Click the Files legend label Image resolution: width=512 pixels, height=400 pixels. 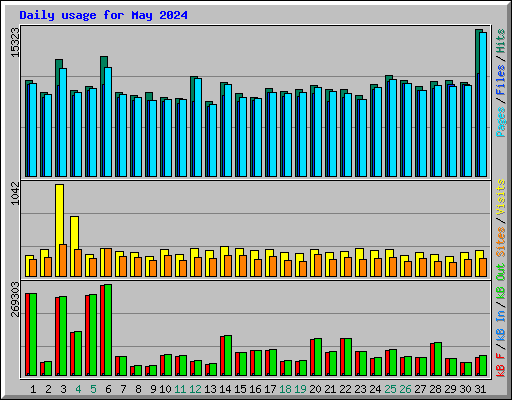pyautogui.click(x=501, y=80)
